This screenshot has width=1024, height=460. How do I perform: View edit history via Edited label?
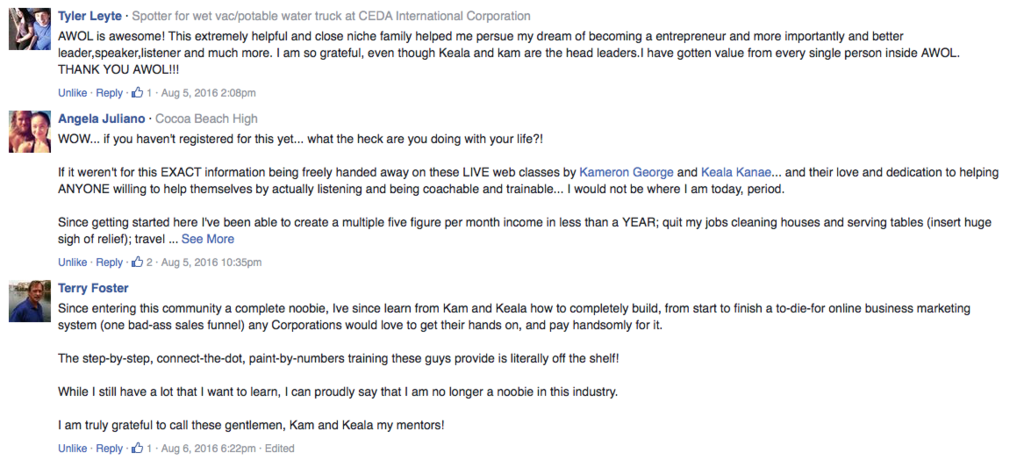click(x=280, y=448)
